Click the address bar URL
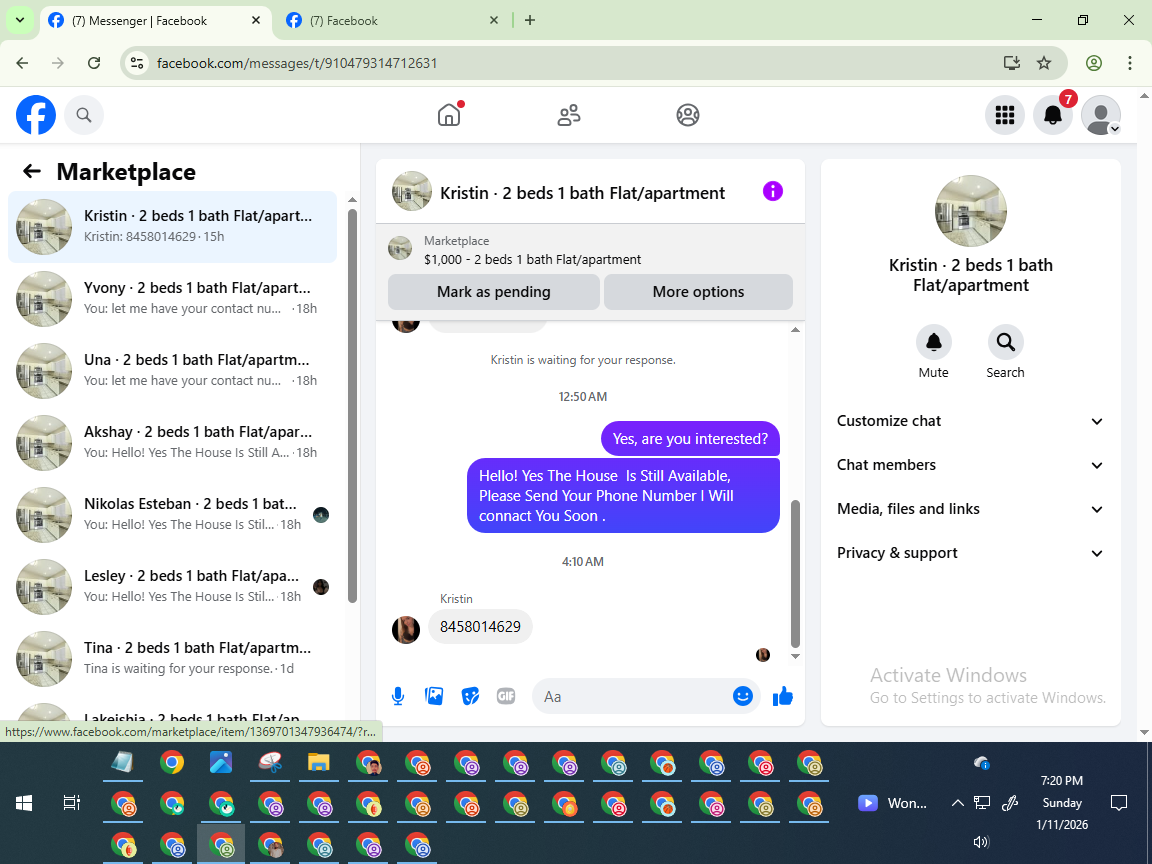Screen dimensions: 1152x864 tap(297, 63)
